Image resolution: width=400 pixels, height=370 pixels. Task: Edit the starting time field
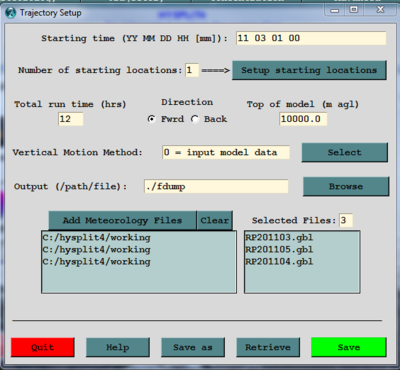click(311, 38)
